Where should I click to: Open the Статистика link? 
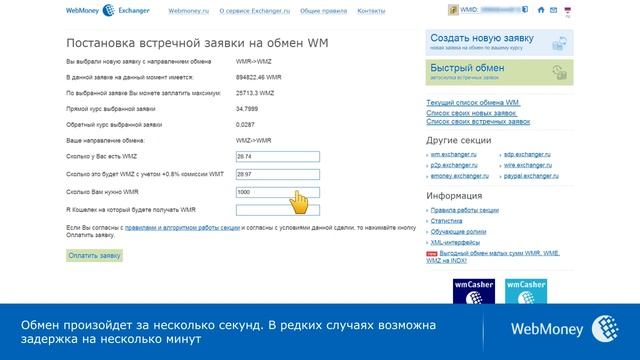(x=447, y=221)
